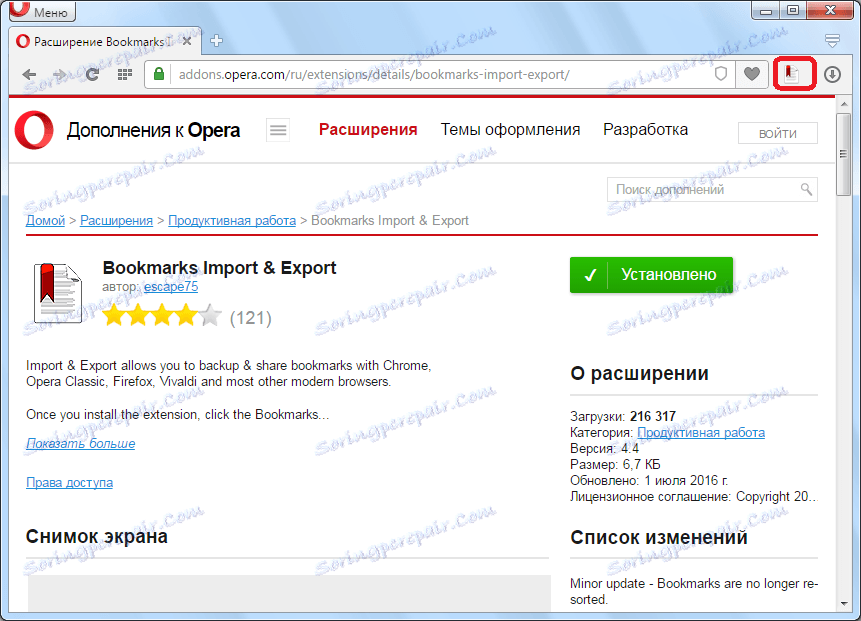
Task: Open the Bookmarks Import & Export extension icon
Action: [x=793, y=74]
